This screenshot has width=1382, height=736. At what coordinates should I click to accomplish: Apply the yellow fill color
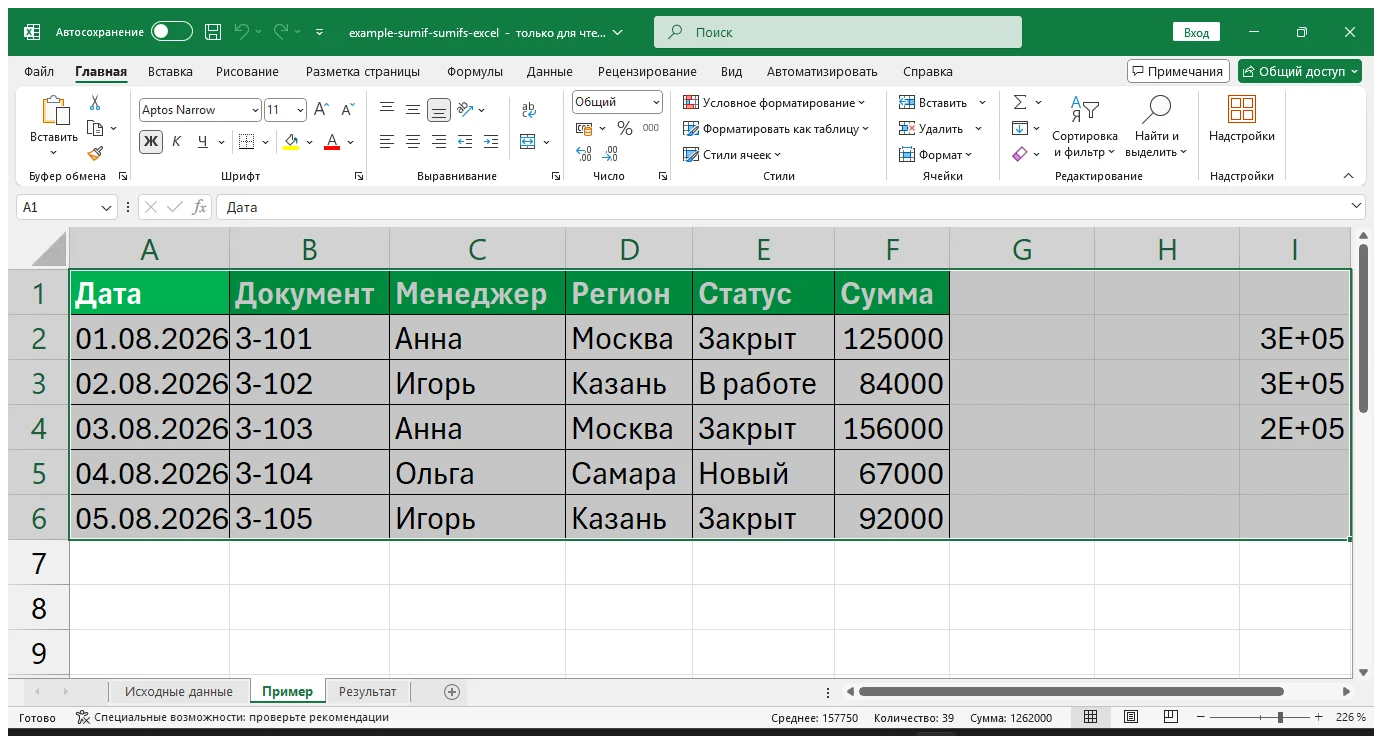(x=291, y=142)
